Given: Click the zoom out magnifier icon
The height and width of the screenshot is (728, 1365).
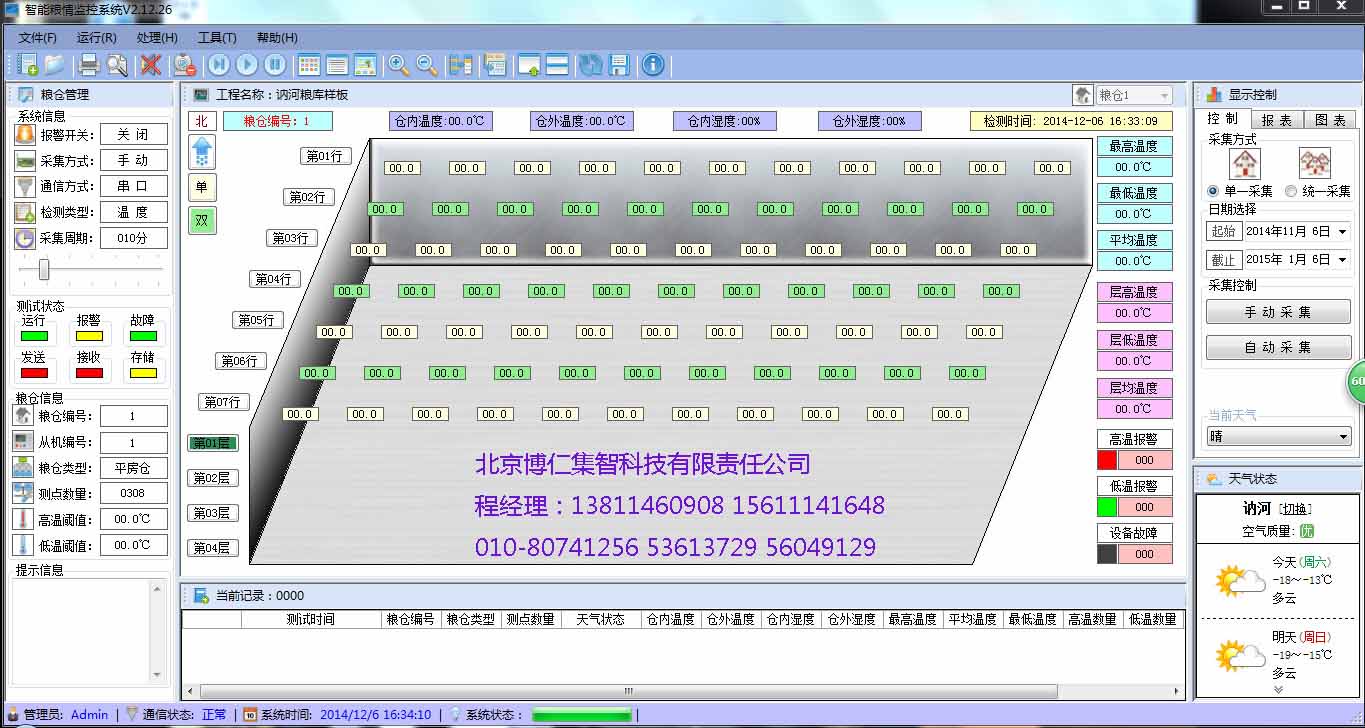Looking at the screenshot, I should [427, 65].
